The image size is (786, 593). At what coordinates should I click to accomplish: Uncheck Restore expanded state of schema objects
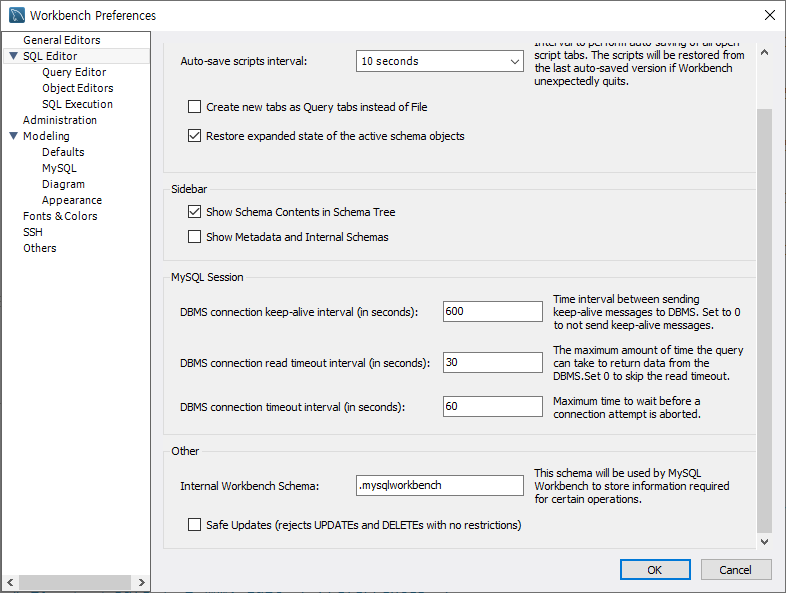194,136
